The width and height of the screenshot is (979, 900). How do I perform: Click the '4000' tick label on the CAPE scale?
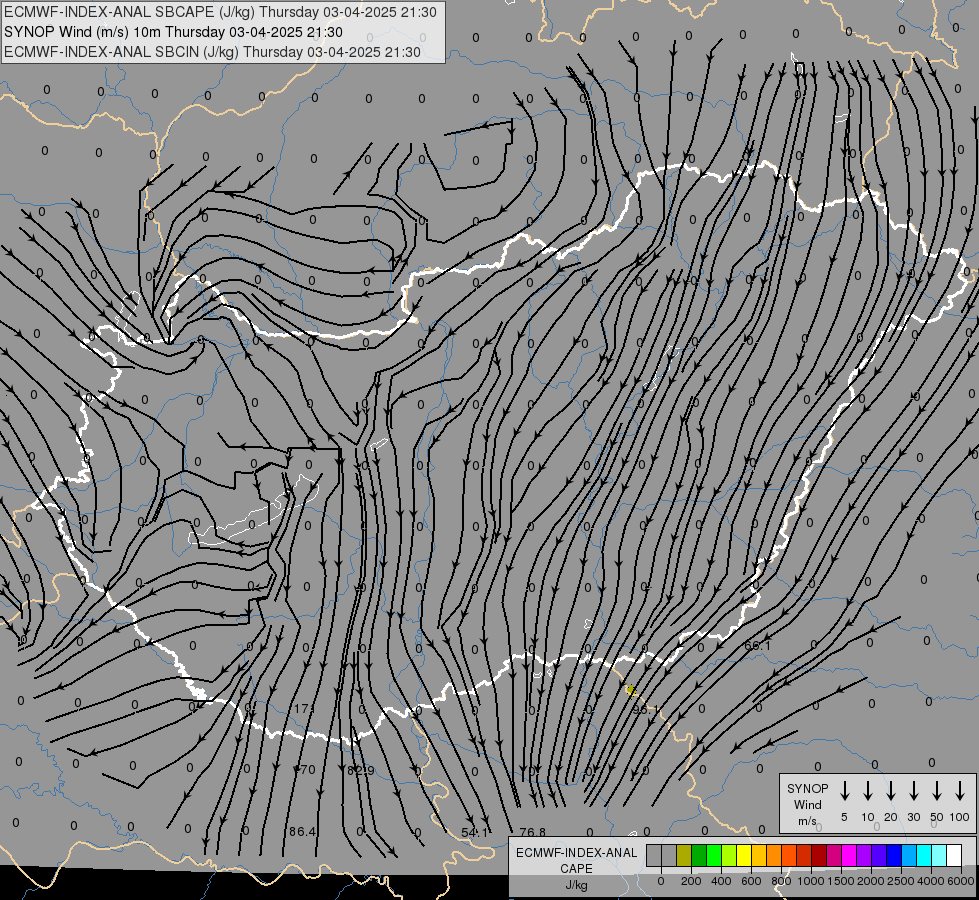click(x=931, y=881)
